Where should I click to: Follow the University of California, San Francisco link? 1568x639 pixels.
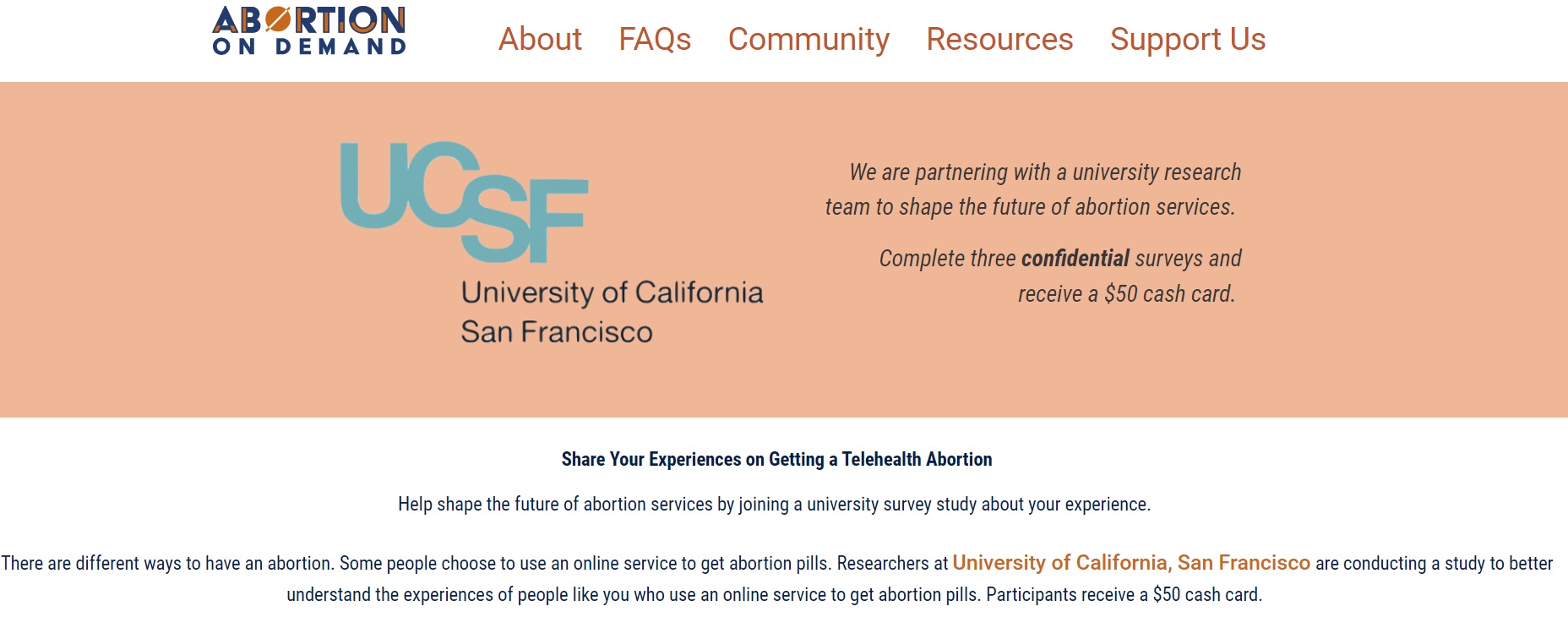[1131, 563]
